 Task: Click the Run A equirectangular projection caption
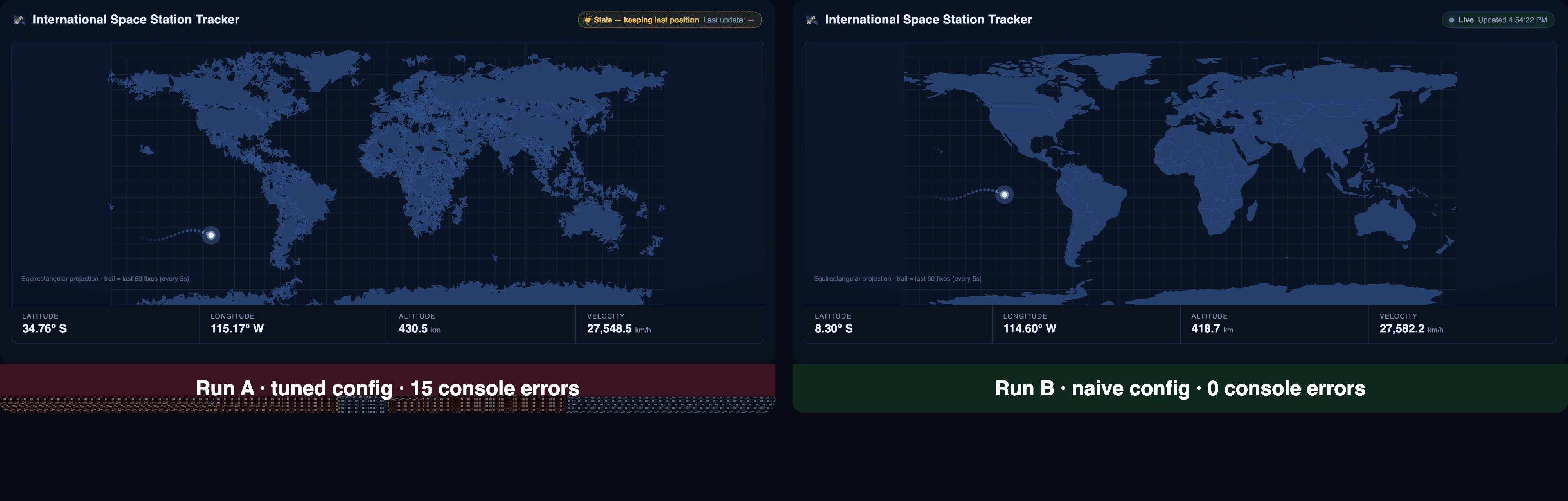tap(105, 279)
